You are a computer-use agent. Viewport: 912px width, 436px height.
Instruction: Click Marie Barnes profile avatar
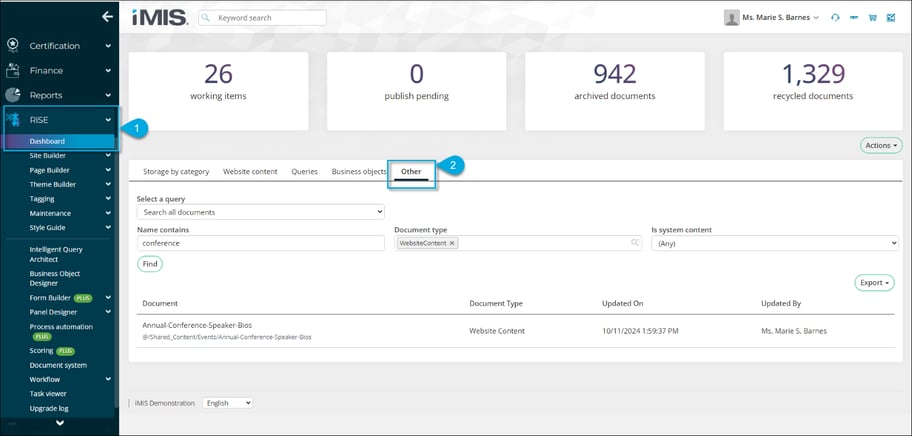(731, 17)
